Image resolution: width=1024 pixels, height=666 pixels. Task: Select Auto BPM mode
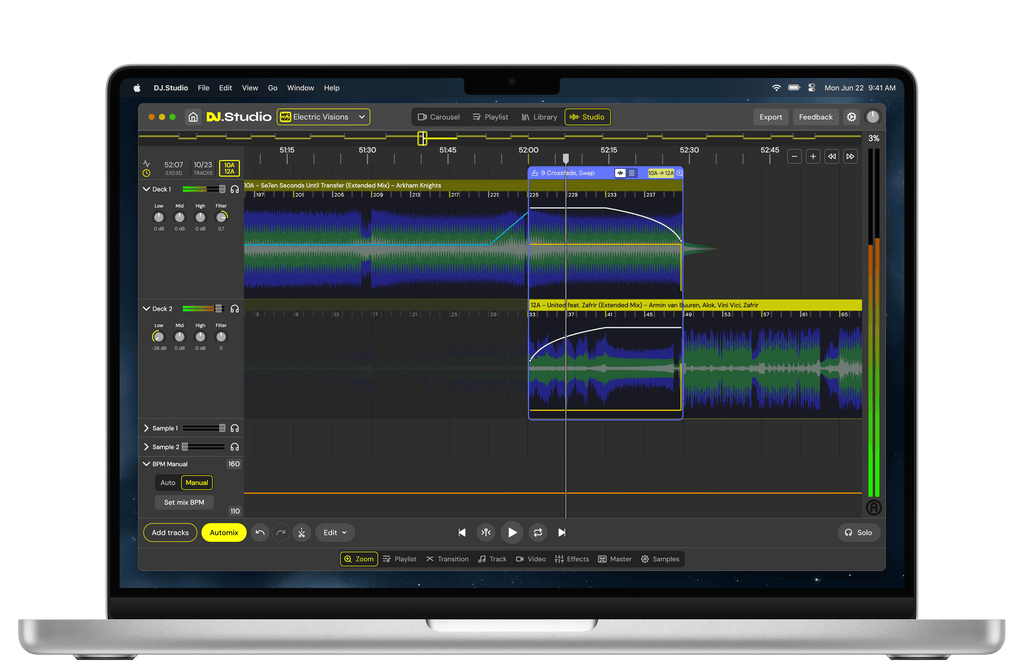click(168, 483)
